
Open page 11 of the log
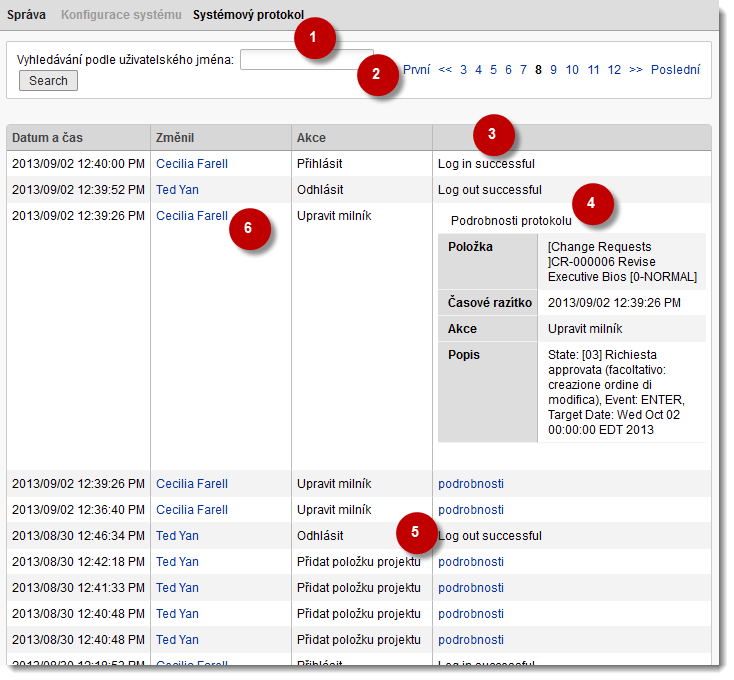(593, 70)
